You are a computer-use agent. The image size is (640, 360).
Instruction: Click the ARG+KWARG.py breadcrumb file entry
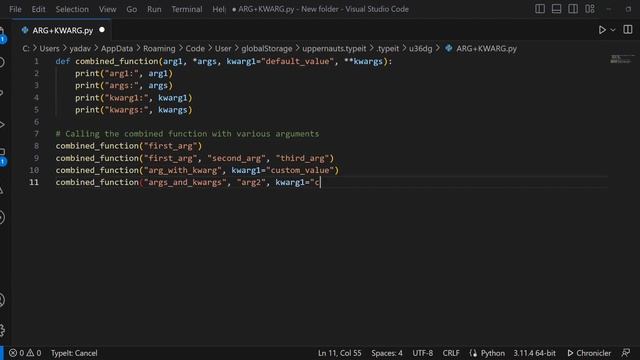coord(482,49)
